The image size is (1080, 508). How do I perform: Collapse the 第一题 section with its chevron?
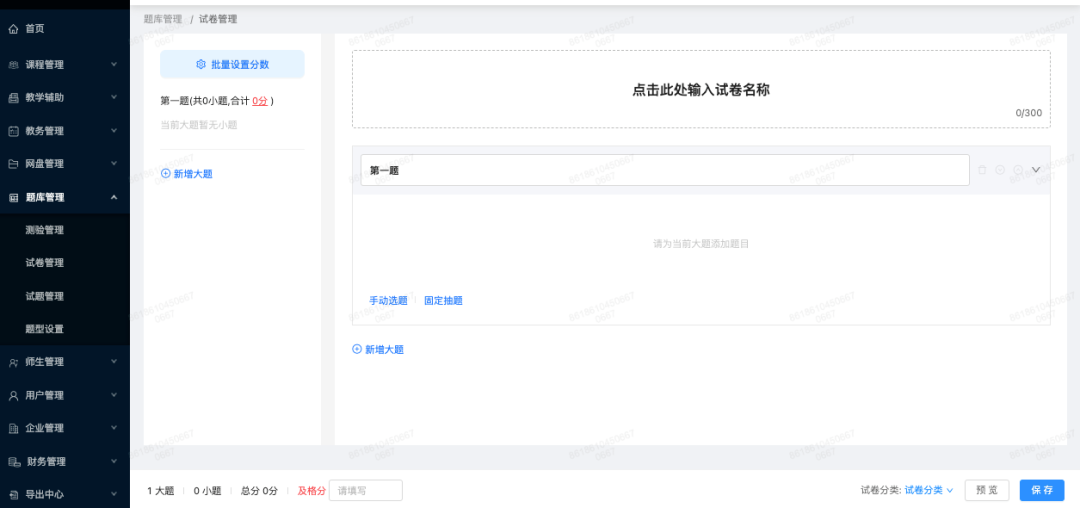[1036, 170]
